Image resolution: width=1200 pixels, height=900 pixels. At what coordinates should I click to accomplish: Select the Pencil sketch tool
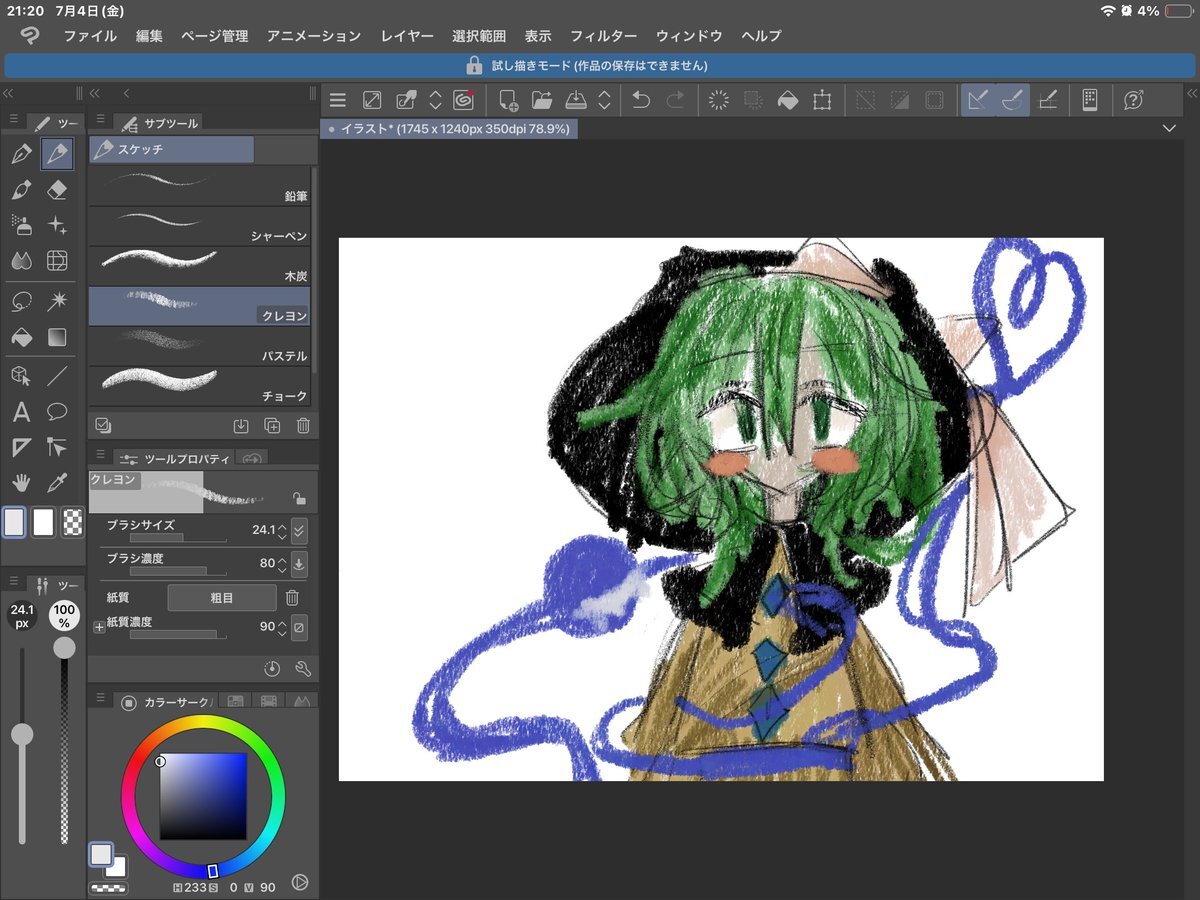(x=58, y=155)
